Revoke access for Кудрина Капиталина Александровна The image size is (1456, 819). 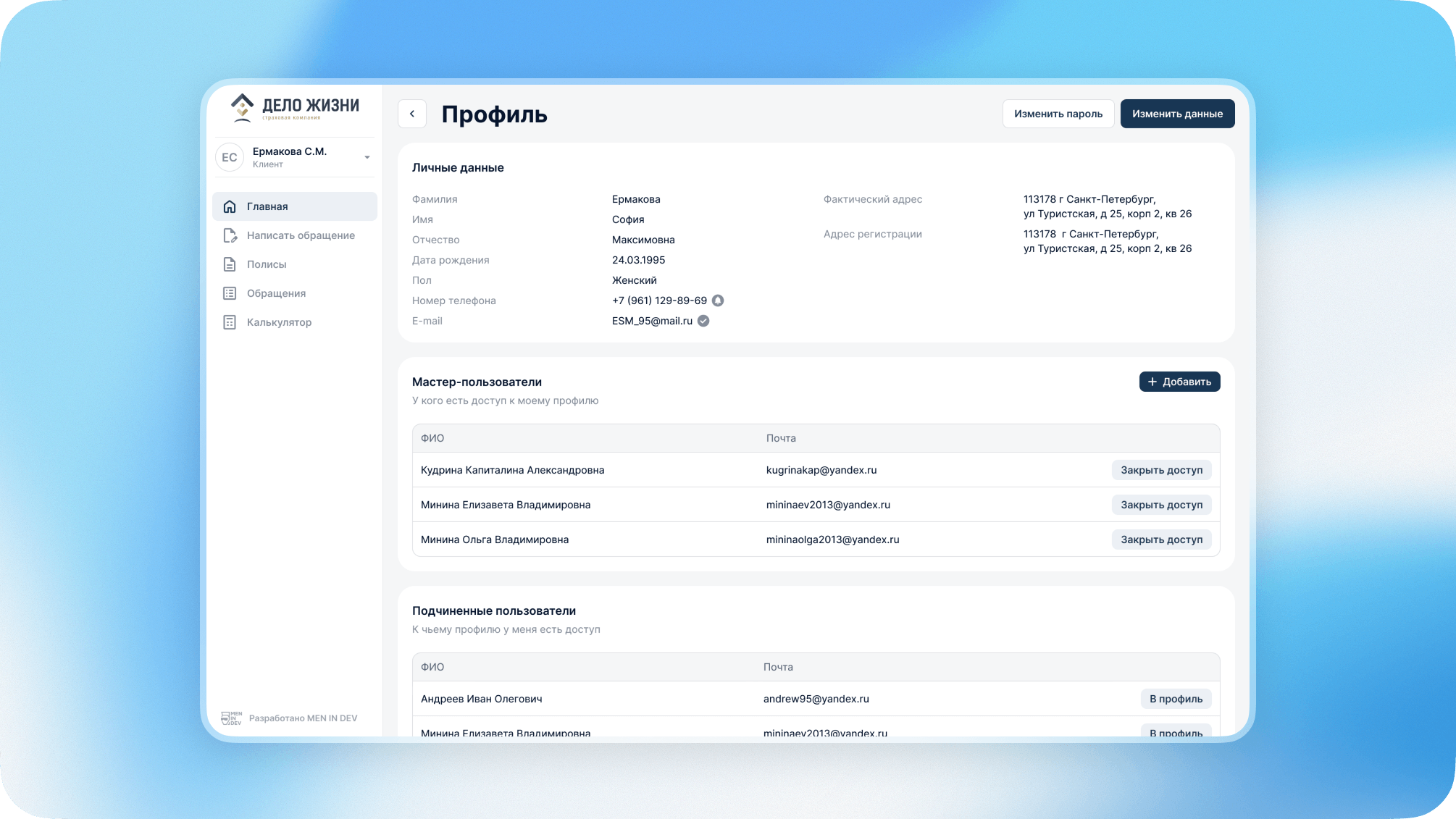[1161, 470]
